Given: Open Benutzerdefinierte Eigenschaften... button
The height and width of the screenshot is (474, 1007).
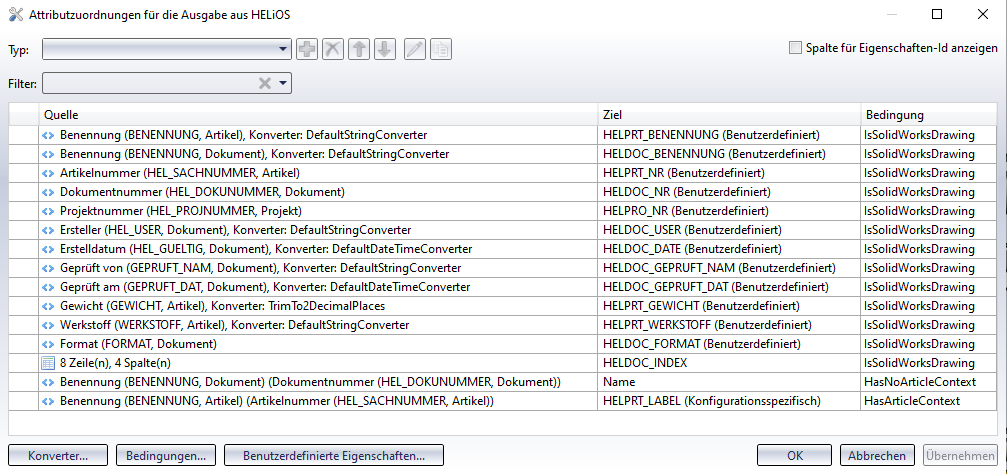Looking at the screenshot, I should (334, 456).
